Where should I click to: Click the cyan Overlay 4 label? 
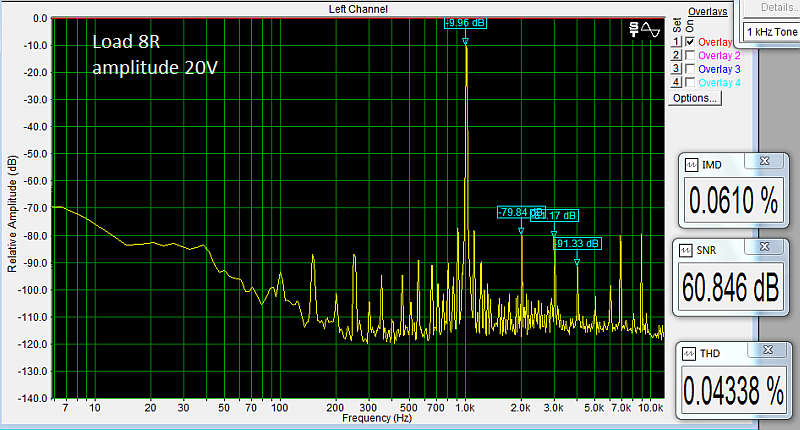719,83
